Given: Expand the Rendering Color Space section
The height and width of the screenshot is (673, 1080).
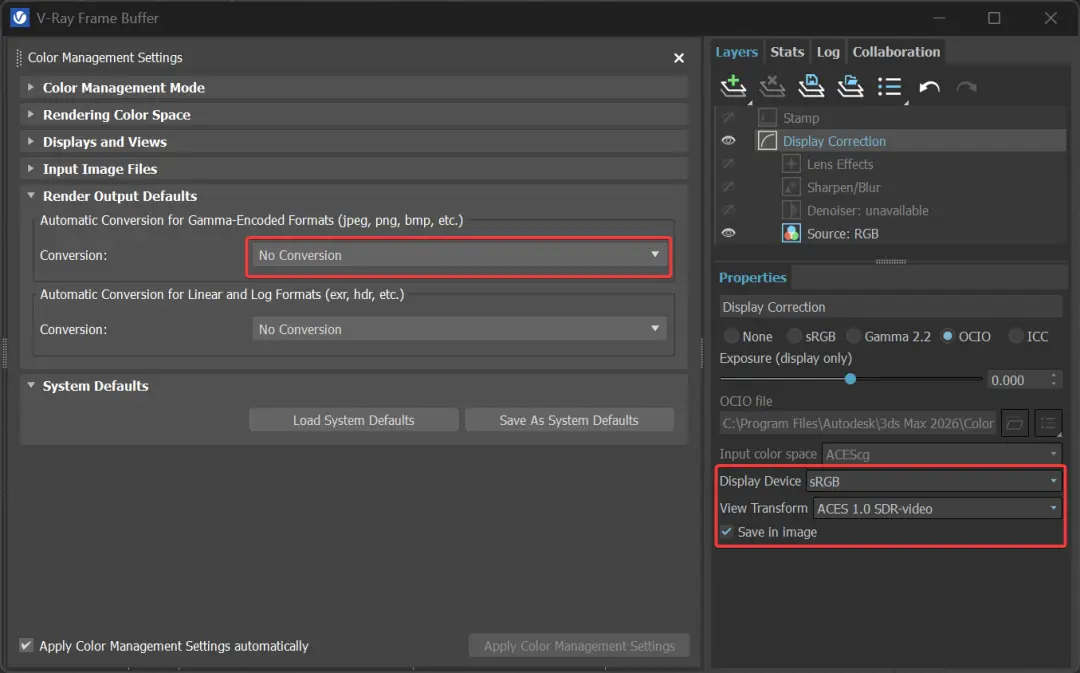Looking at the screenshot, I should click(x=30, y=114).
